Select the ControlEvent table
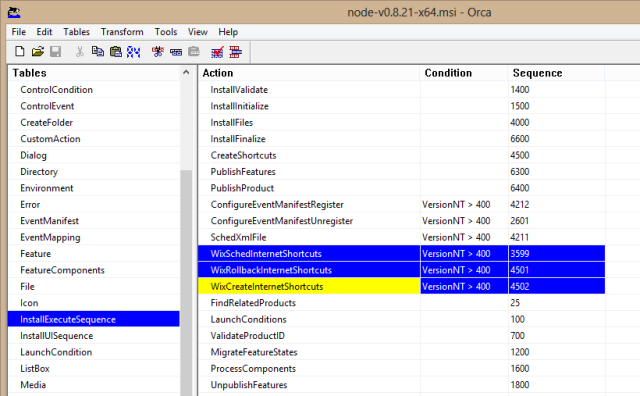640x396 pixels. click(47, 106)
